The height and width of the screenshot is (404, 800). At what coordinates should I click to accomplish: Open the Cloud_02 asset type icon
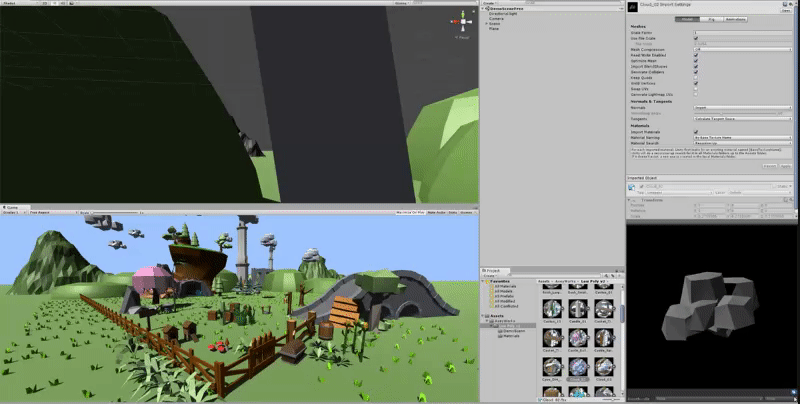click(633, 7)
